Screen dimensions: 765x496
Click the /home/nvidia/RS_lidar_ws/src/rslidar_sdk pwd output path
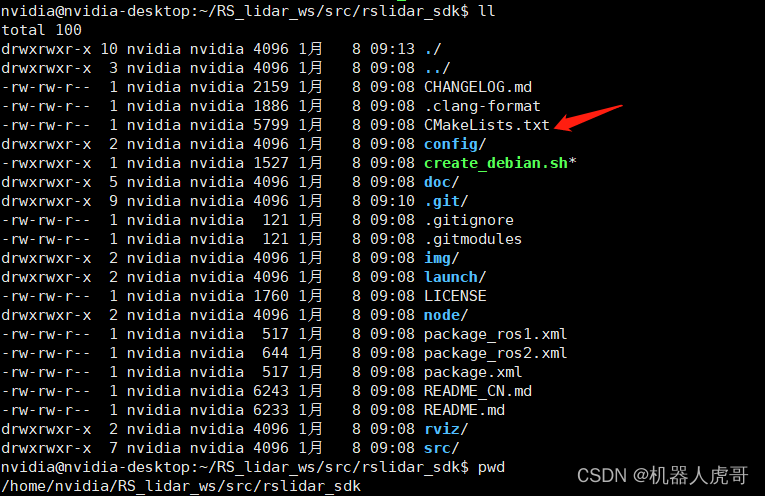(x=181, y=486)
